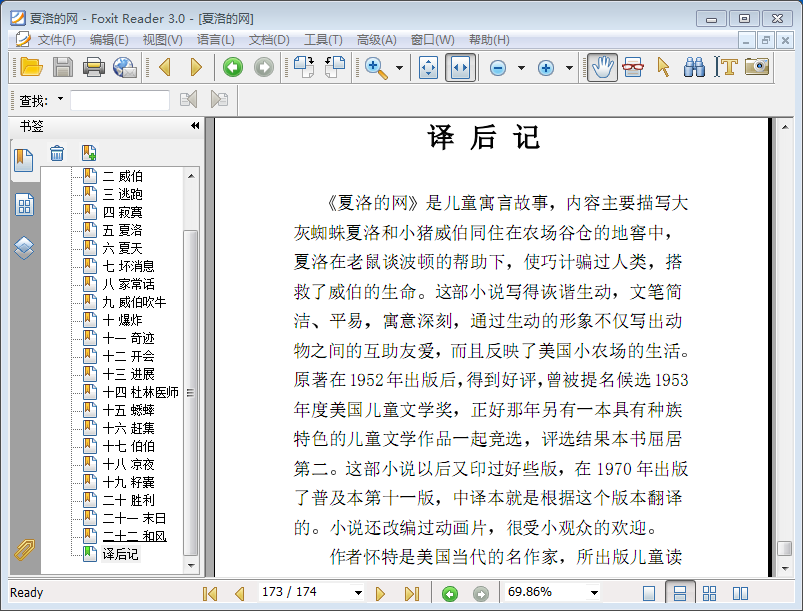Save the document with the floppy icon

click(x=63, y=67)
